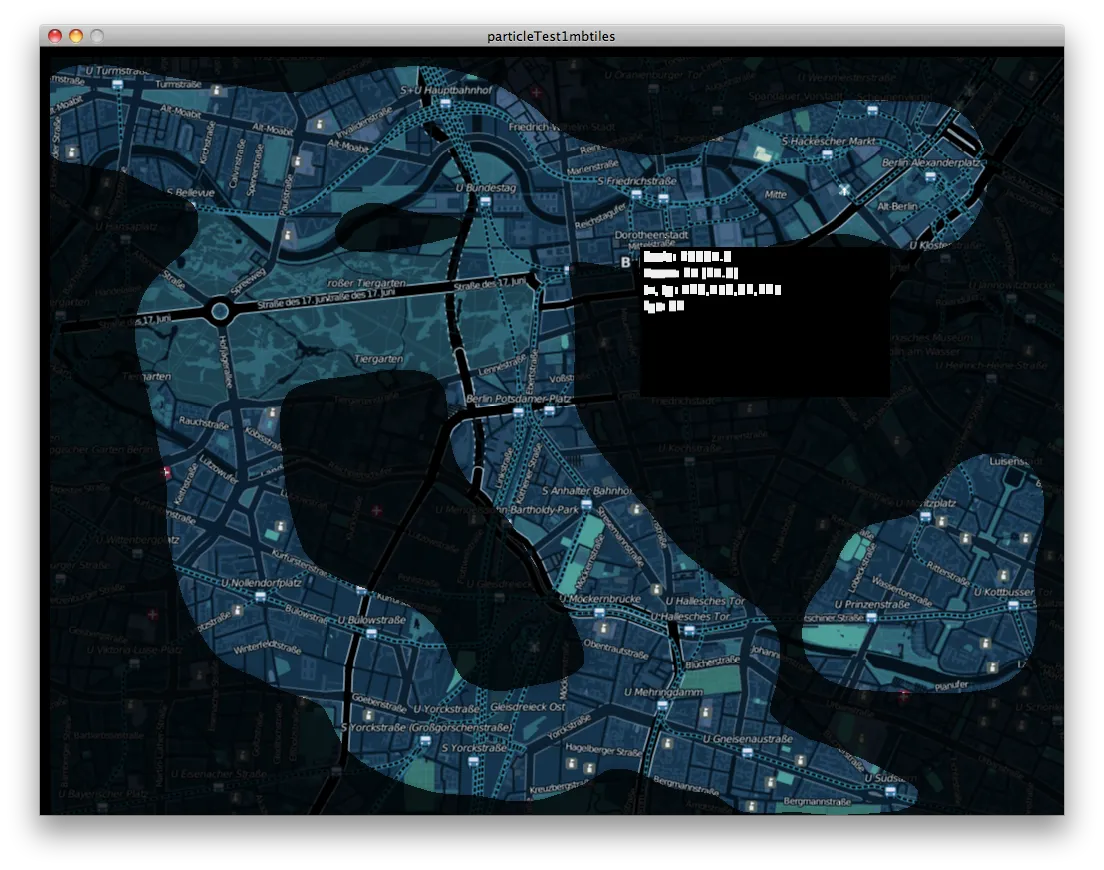This screenshot has width=1104, height=870.
Task: Click the Kirchstraße street label
Action: (208, 142)
